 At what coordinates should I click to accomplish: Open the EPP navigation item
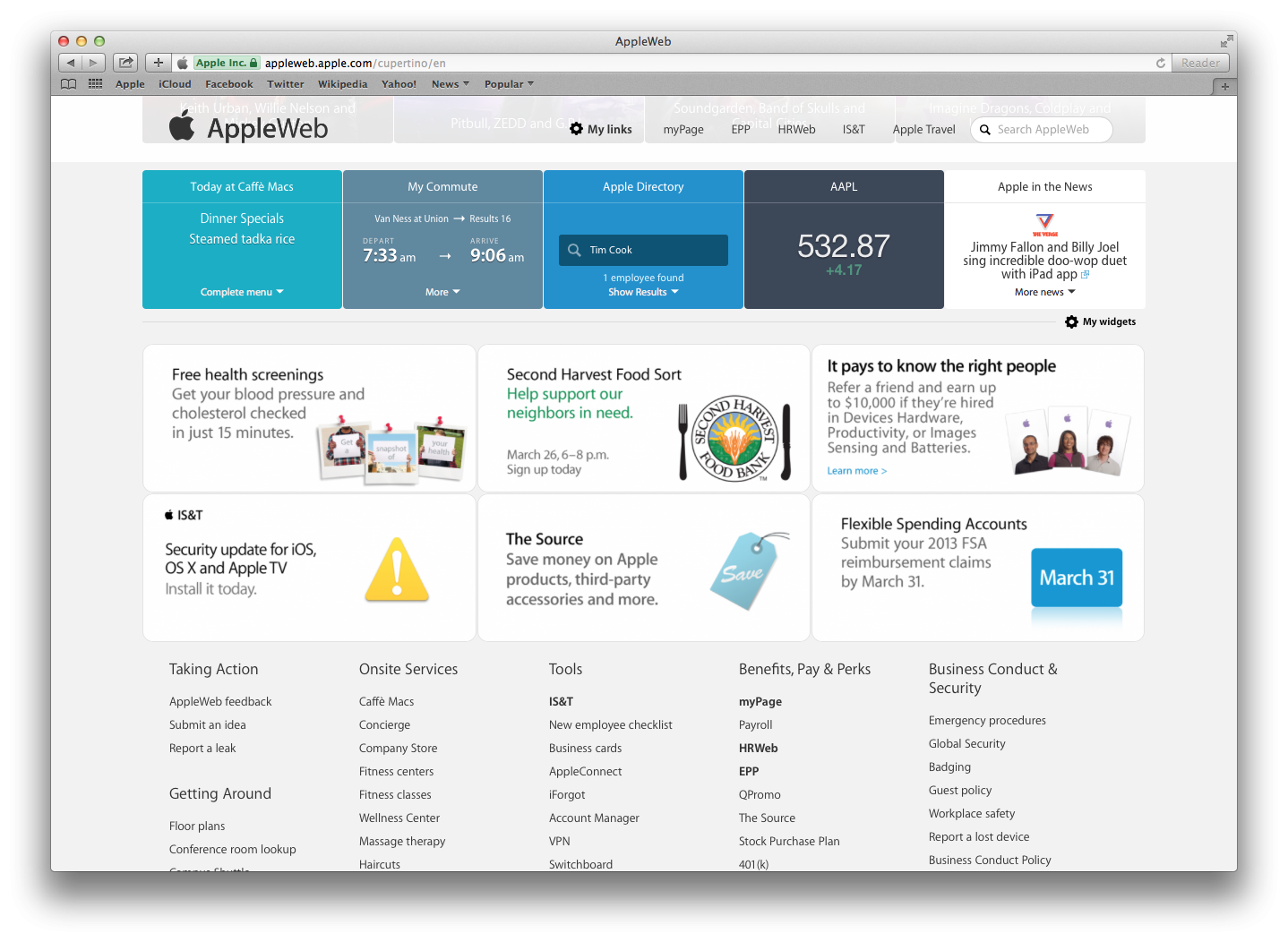[741, 130]
